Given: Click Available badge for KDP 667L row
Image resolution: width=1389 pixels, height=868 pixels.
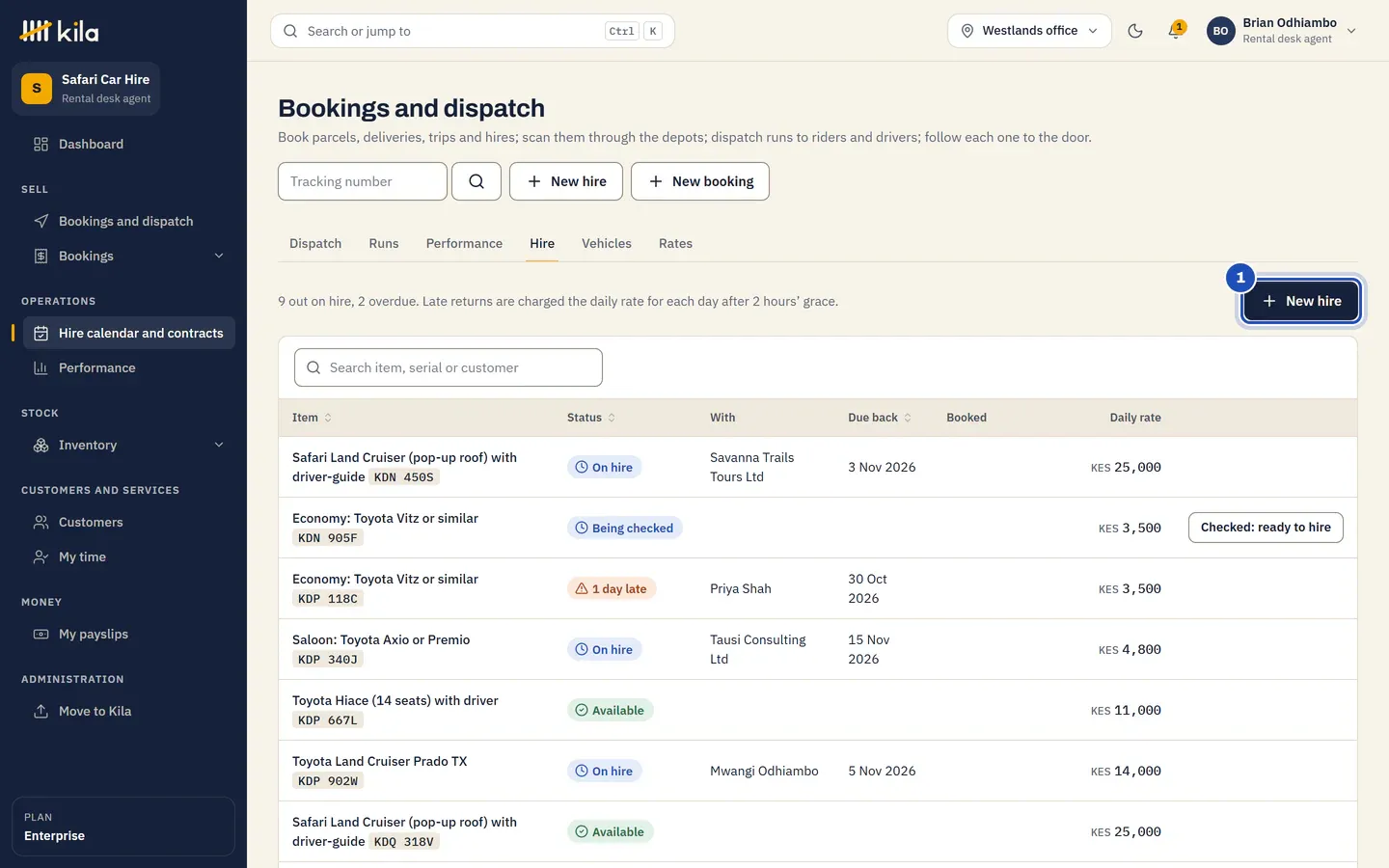Looking at the screenshot, I should point(611,710).
